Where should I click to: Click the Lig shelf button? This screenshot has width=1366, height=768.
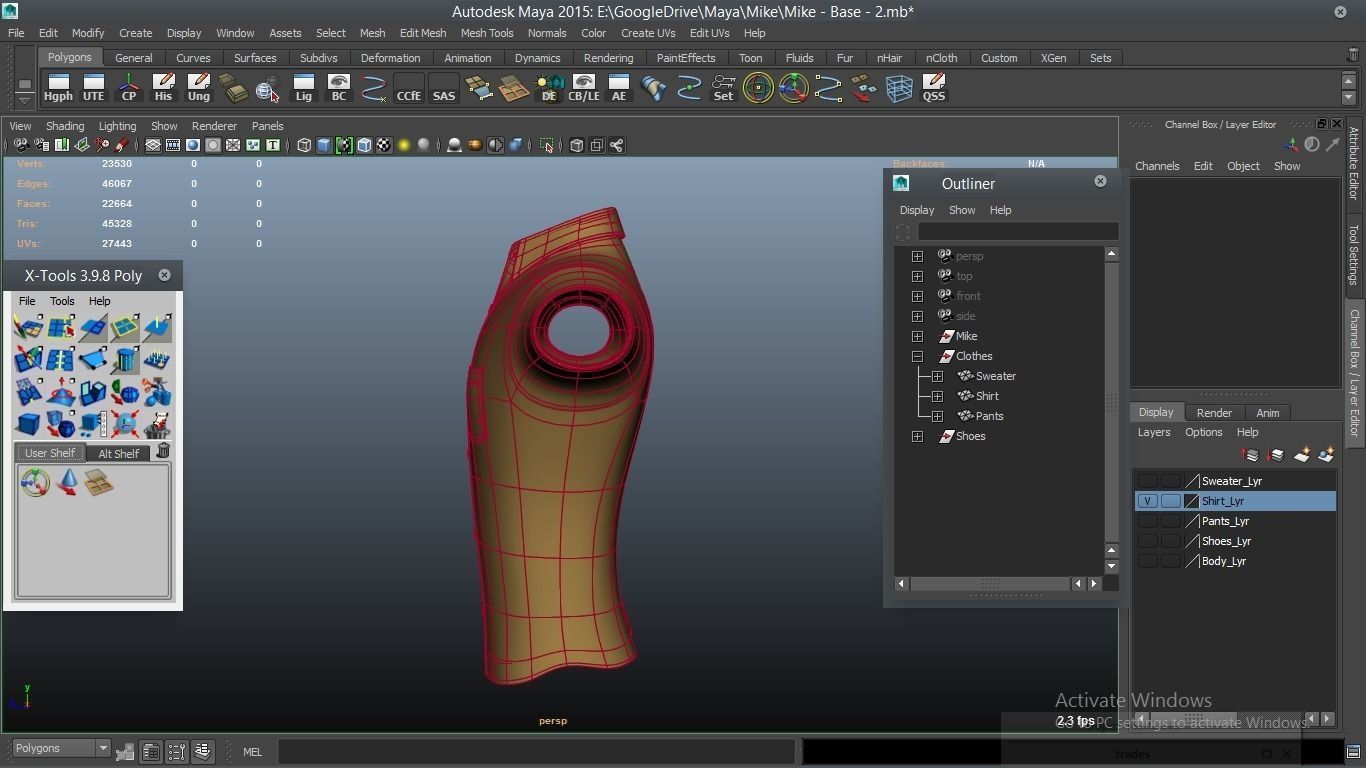click(303, 88)
